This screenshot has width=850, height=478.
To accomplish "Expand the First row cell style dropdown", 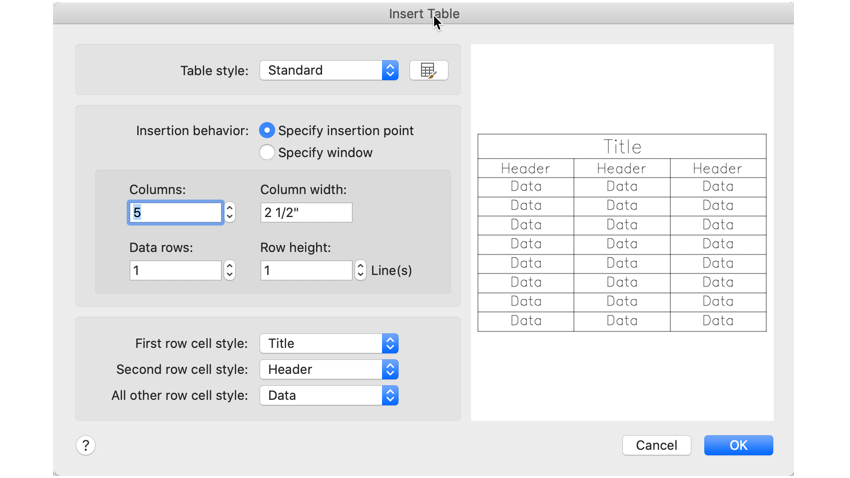I will (329, 343).
